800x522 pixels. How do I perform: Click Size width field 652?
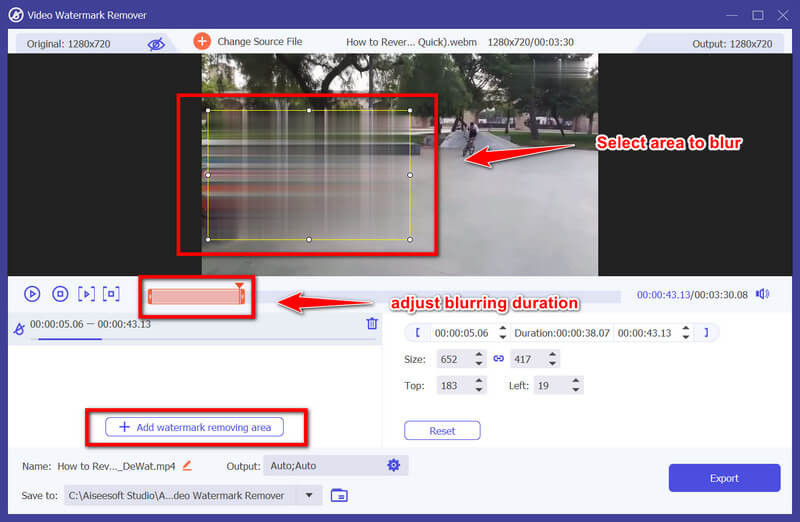454,359
